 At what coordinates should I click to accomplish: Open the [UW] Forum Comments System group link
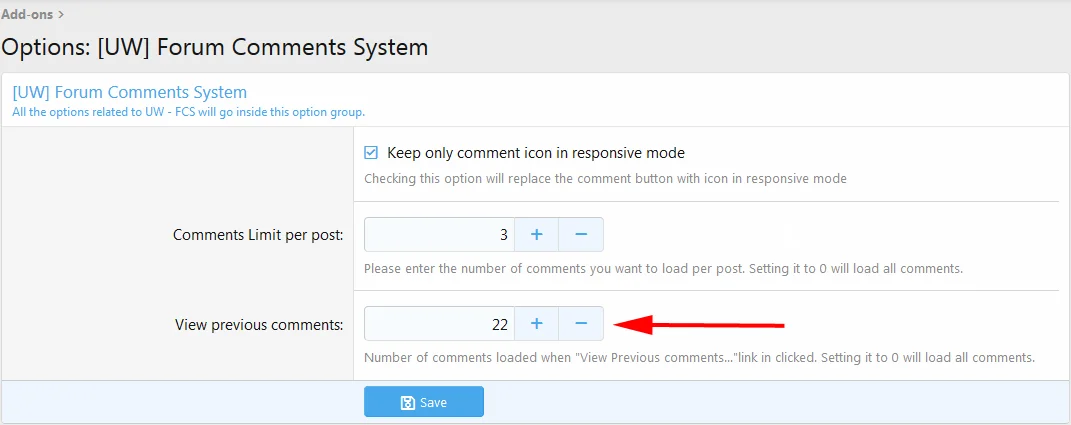130,92
